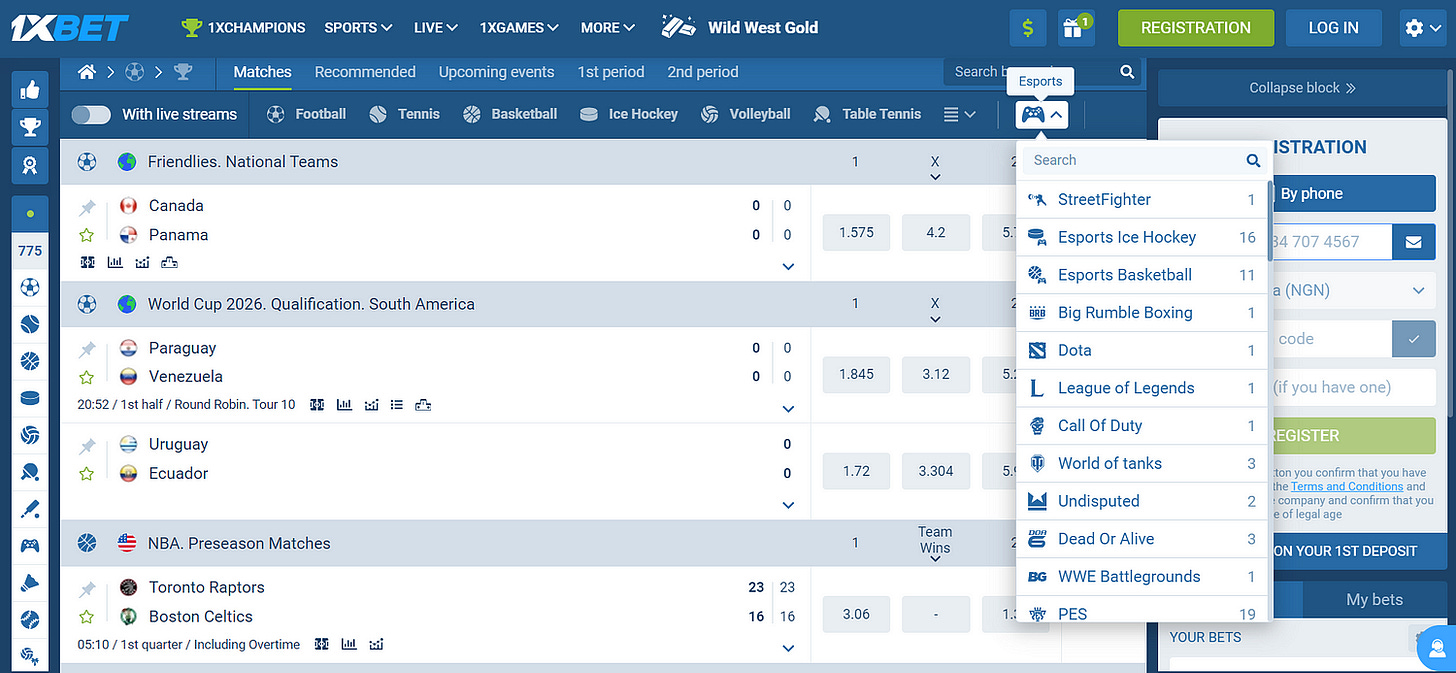Star the Uruguay vs Ecuador match as favorite
Viewport: 1456px width, 673px height.
point(87,473)
